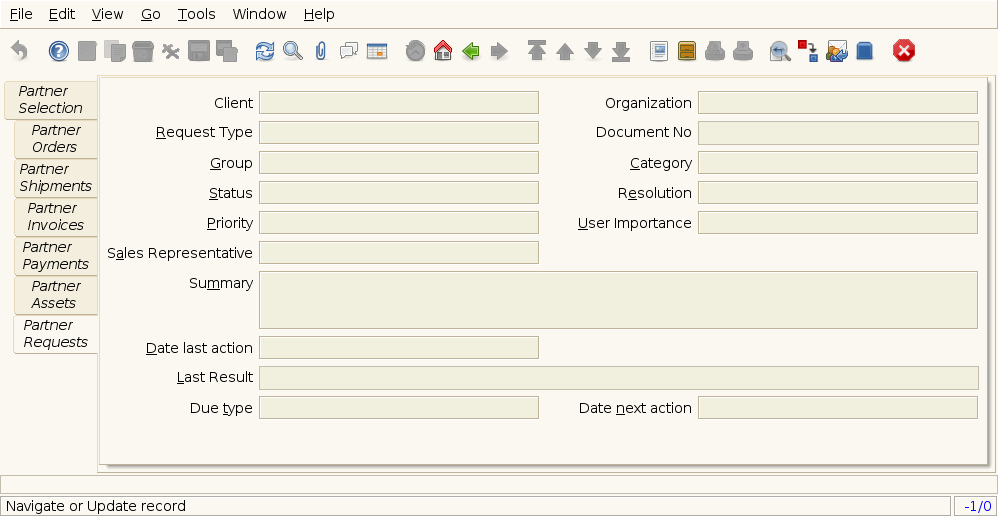Toggle the grid view table icon
Viewport: 998px width, 517px height.
[376, 51]
